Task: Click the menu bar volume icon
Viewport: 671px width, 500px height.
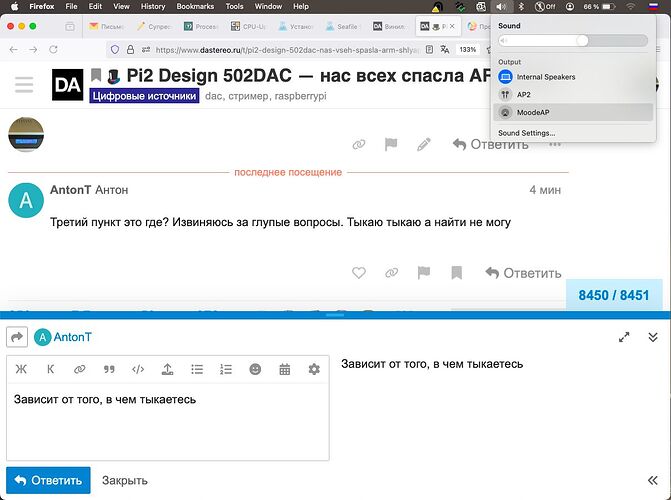Action: point(501,6)
